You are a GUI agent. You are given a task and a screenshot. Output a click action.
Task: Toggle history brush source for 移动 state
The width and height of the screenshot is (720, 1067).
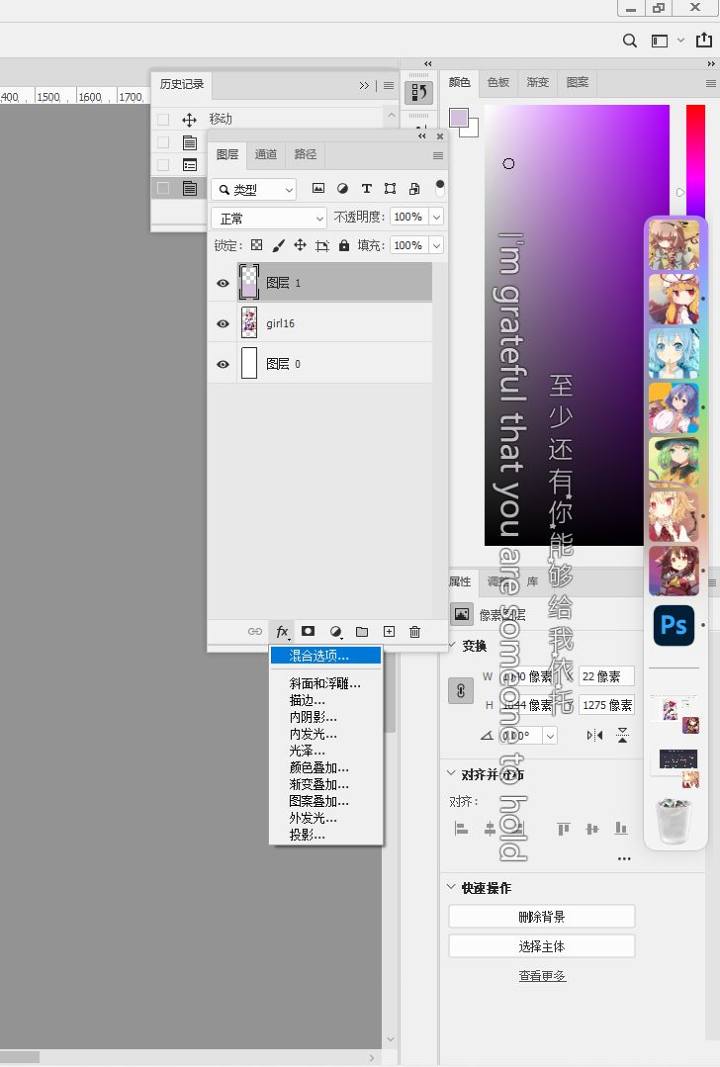click(163, 120)
